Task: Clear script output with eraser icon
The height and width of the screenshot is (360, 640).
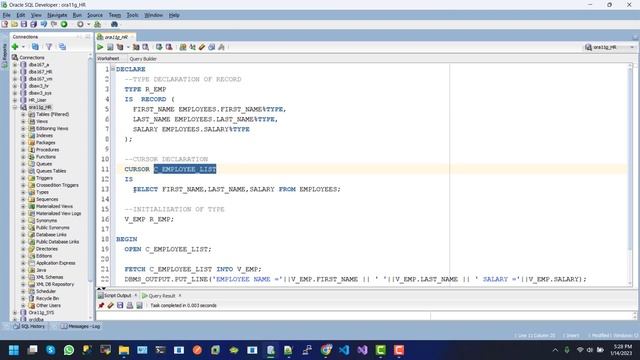Action: point(110,305)
